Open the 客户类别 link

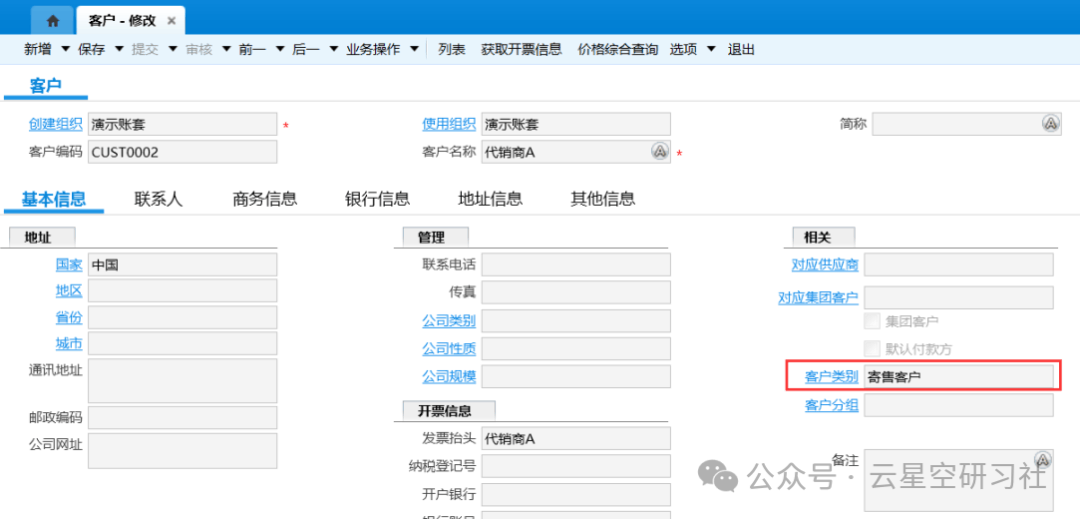point(831,377)
